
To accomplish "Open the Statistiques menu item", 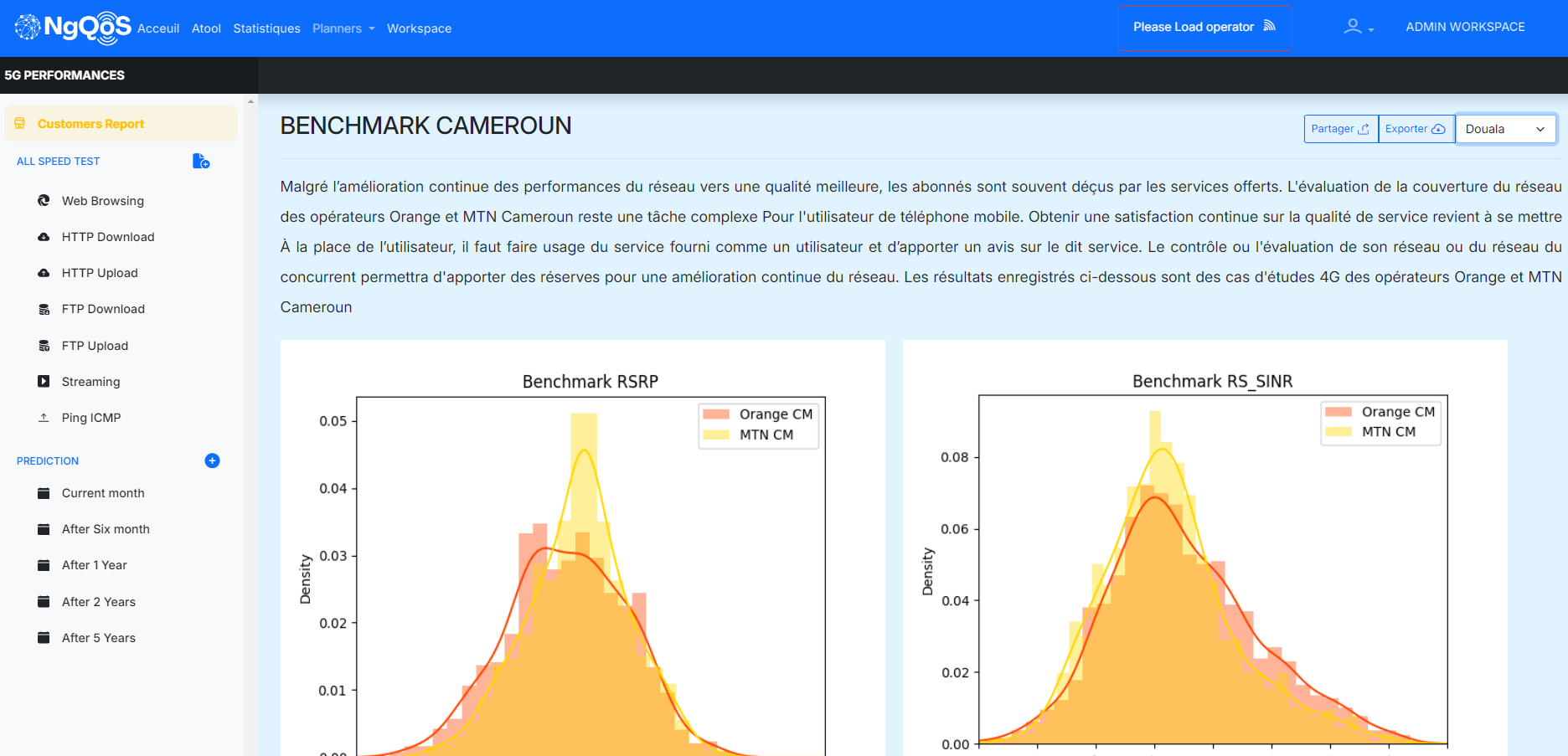I will 266,28.
